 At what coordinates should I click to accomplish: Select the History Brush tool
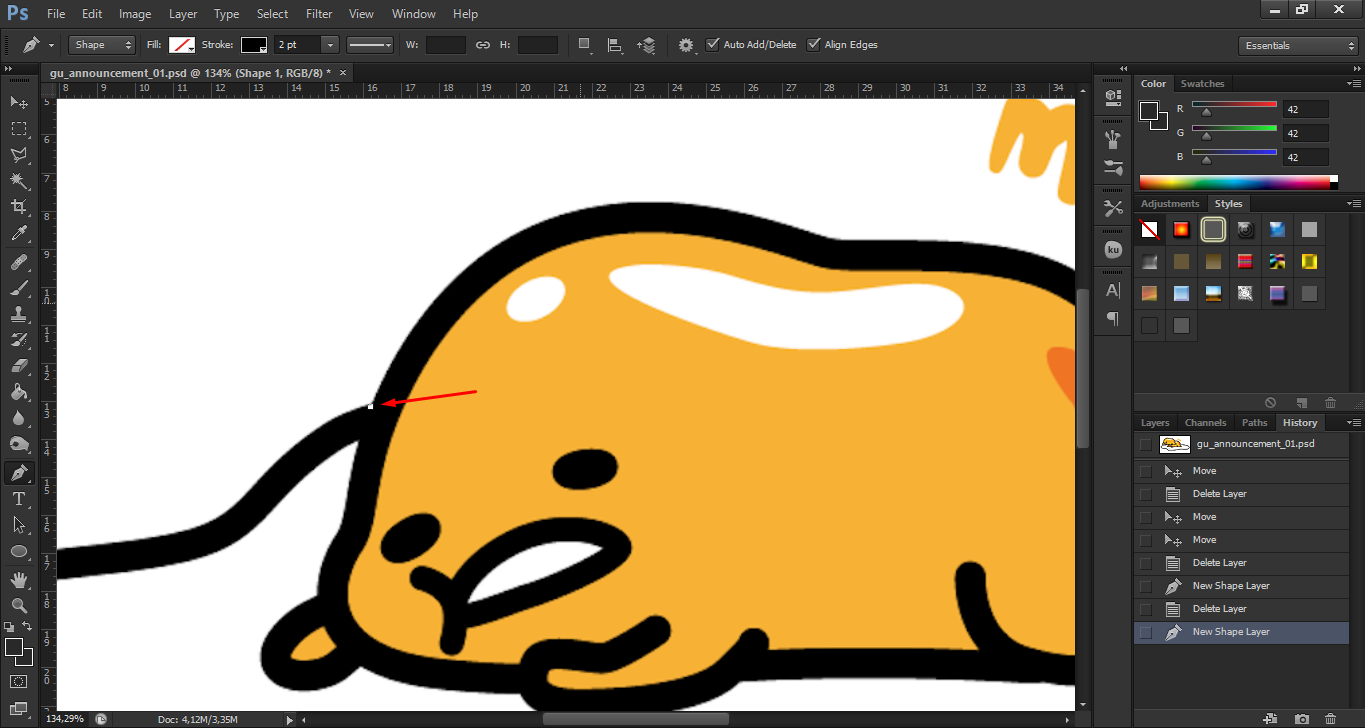click(x=19, y=340)
